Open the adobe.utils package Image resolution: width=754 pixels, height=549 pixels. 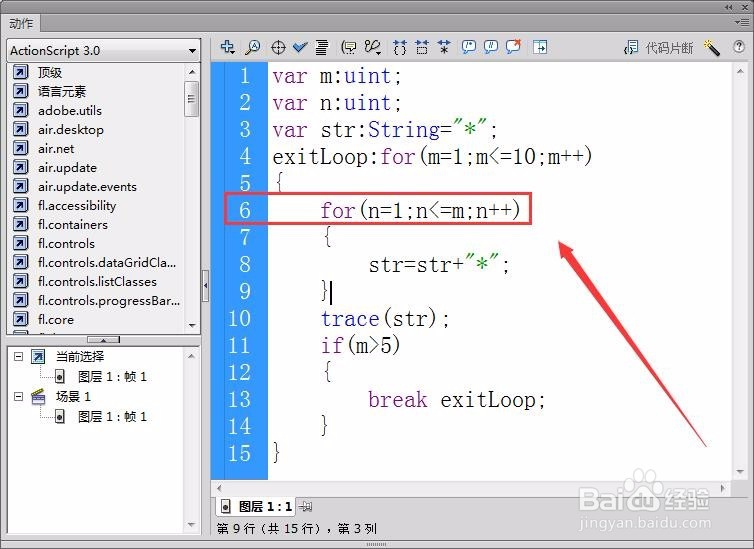[x=70, y=111]
